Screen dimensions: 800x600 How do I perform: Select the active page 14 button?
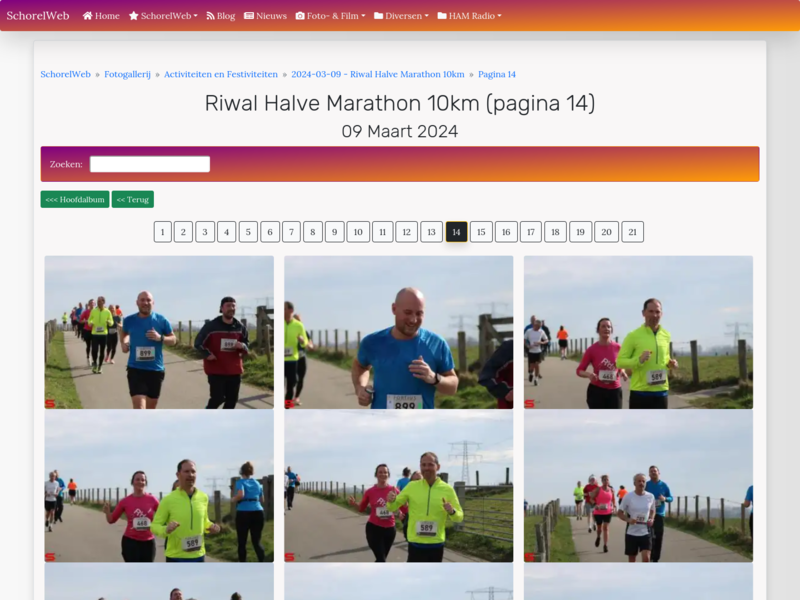click(457, 232)
